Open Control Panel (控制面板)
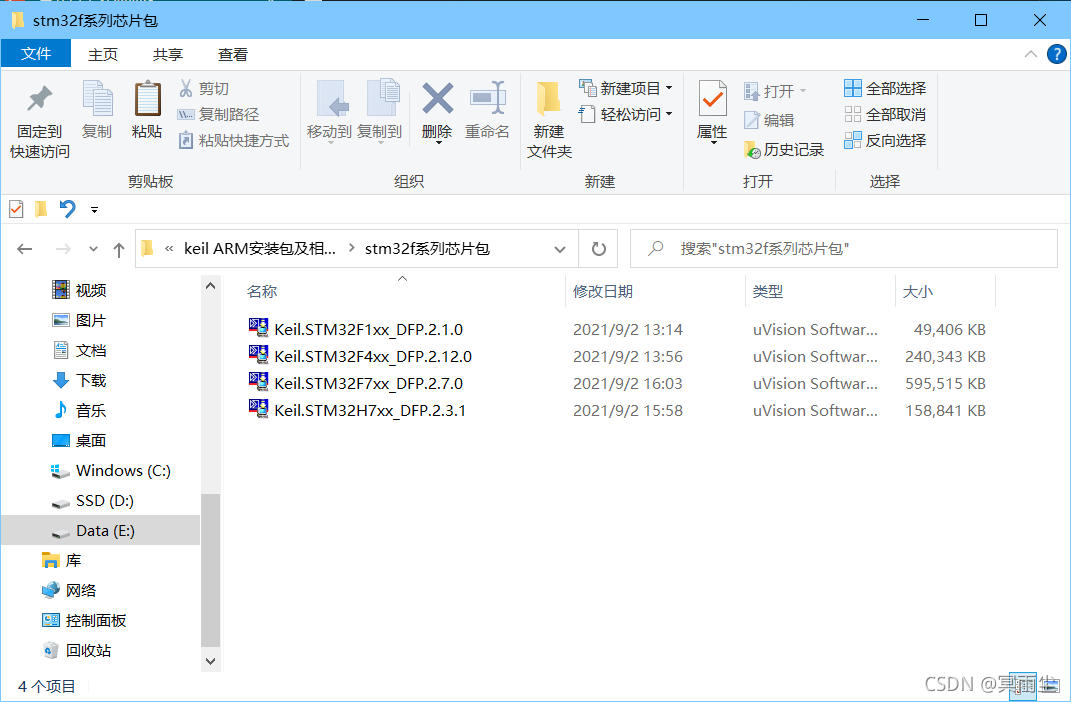The image size is (1071, 702). coord(84,621)
